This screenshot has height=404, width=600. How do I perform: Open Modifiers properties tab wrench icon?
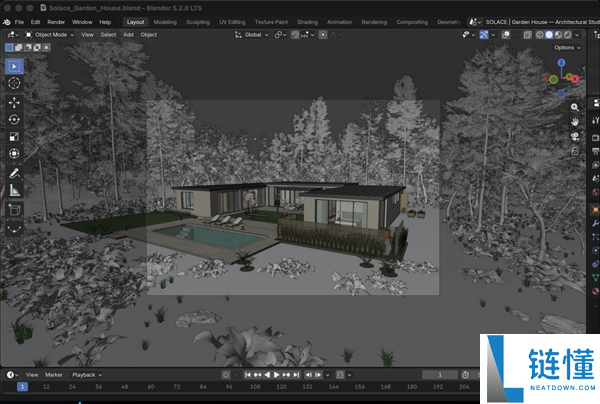(x=595, y=223)
